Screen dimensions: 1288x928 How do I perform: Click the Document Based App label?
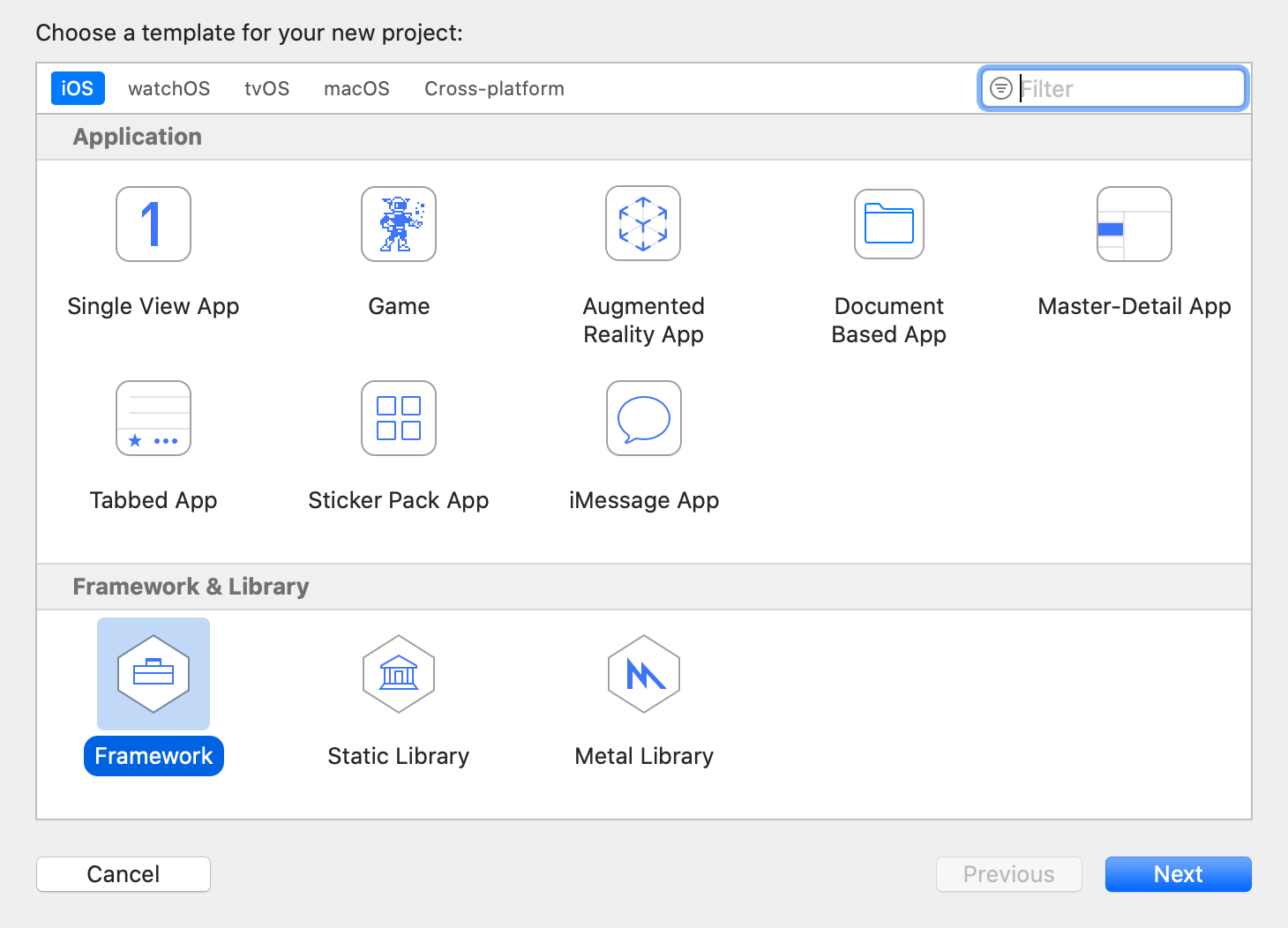pyautogui.click(x=889, y=320)
